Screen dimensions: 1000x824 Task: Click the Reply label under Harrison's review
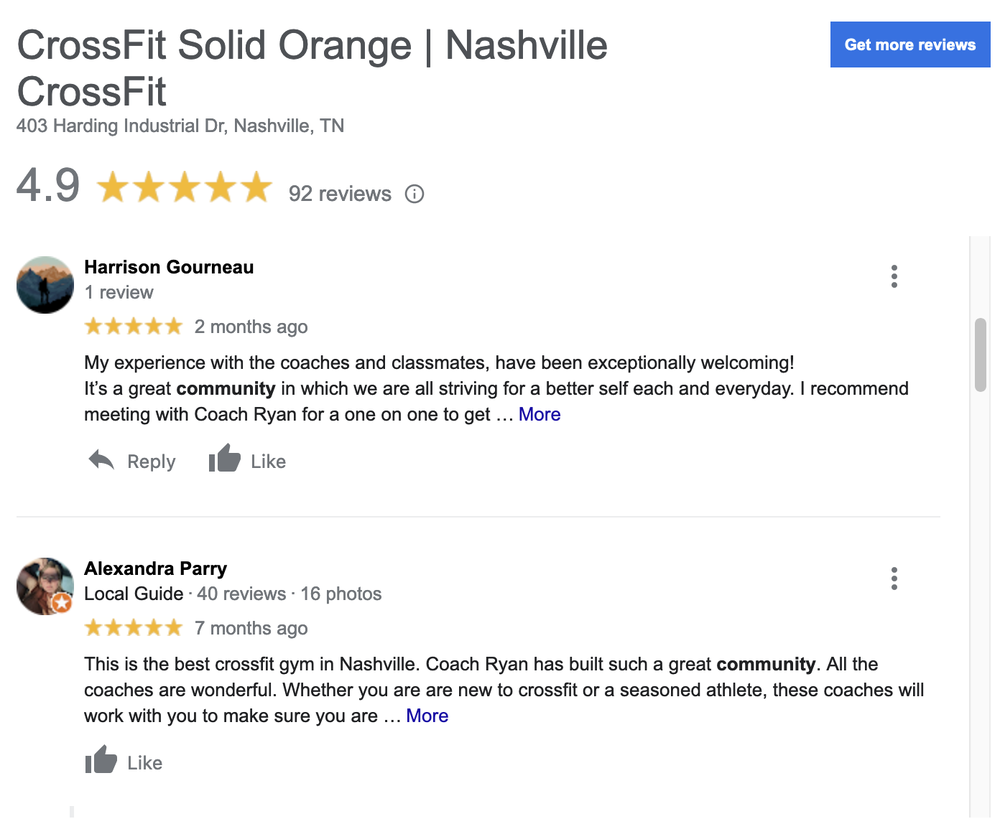(151, 462)
